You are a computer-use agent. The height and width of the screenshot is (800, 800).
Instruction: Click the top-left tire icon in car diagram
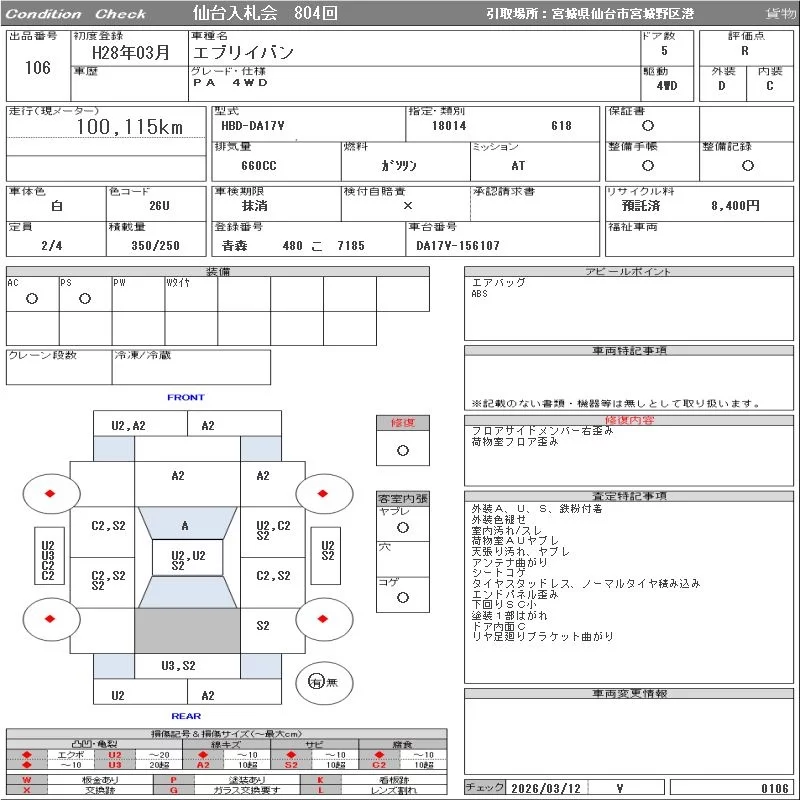pos(49,492)
